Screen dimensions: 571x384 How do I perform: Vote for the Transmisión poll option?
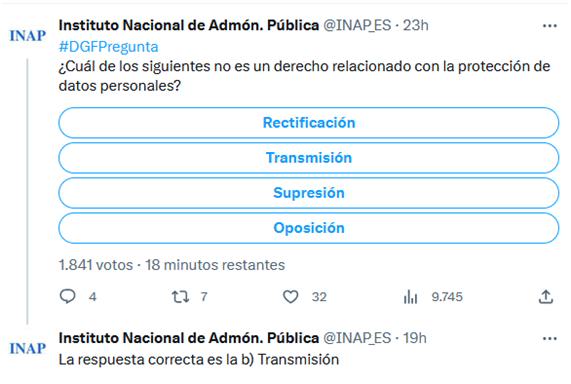[x=308, y=158]
